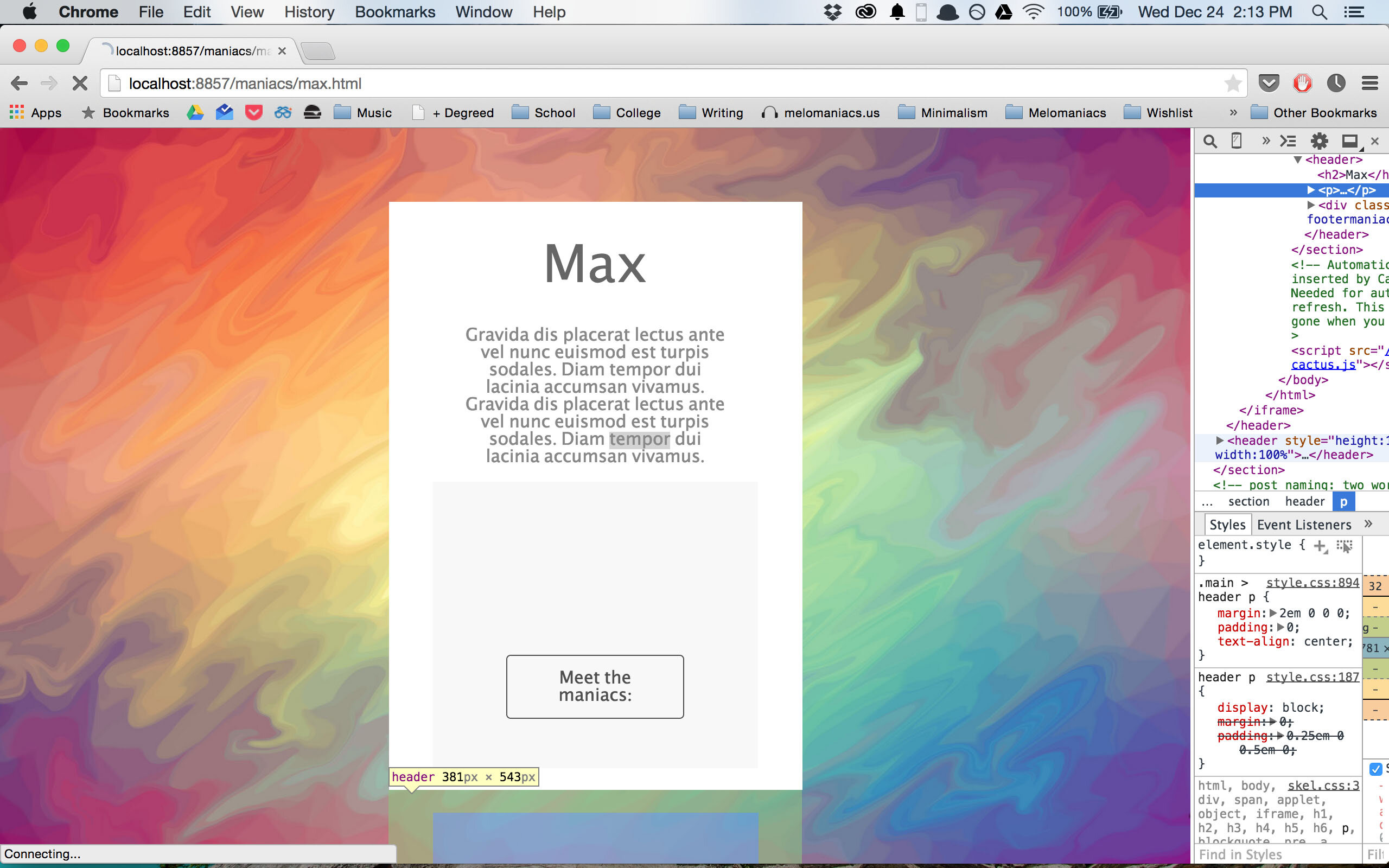
Task: Show hidden bookmarks overflow chevron
Action: click(1233, 112)
